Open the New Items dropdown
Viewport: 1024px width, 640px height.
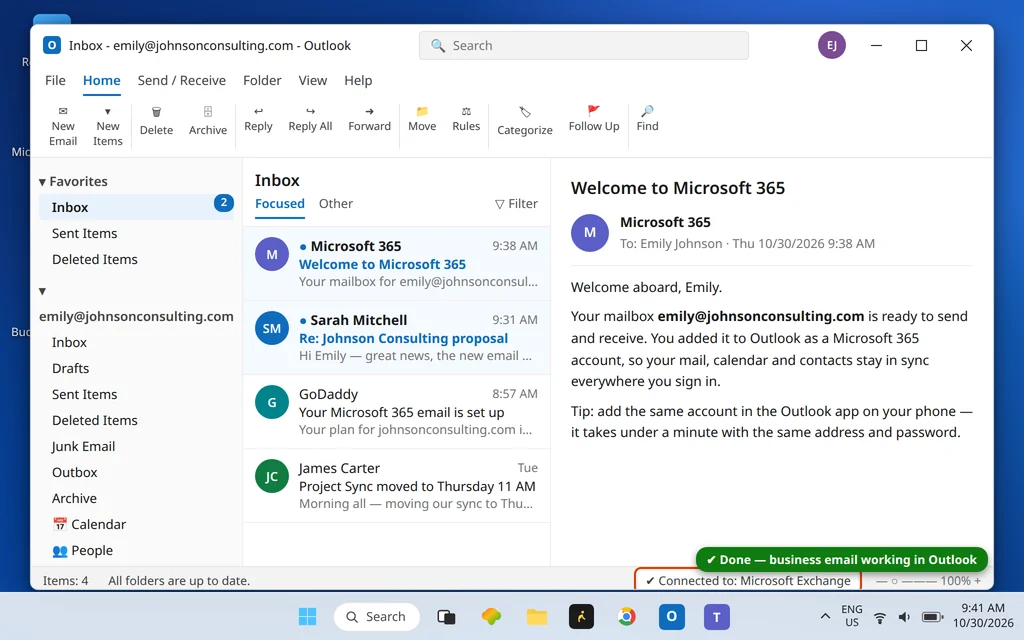(108, 126)
